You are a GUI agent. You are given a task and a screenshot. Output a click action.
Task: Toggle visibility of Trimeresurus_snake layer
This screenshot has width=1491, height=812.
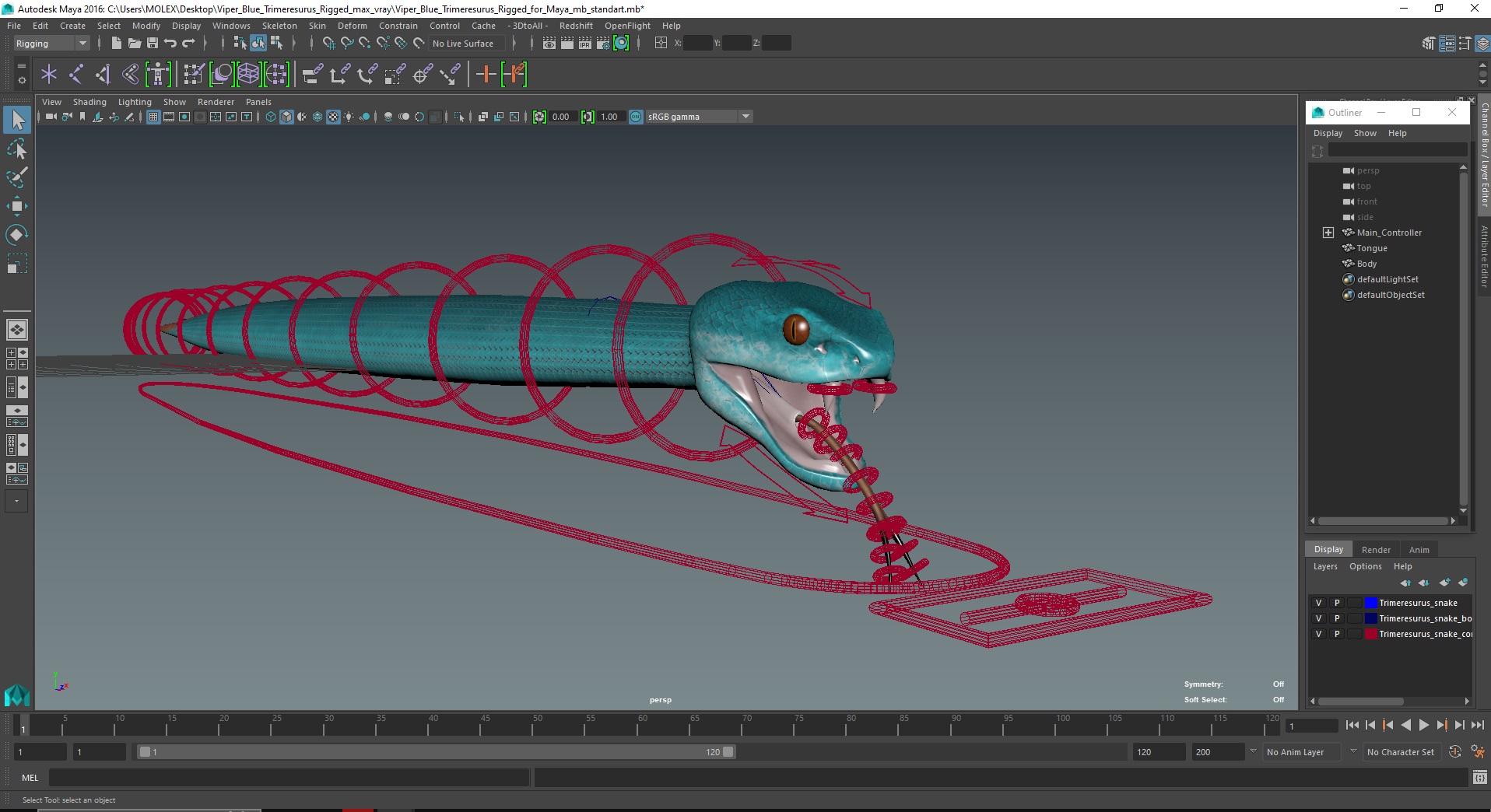coord(1318,603)
